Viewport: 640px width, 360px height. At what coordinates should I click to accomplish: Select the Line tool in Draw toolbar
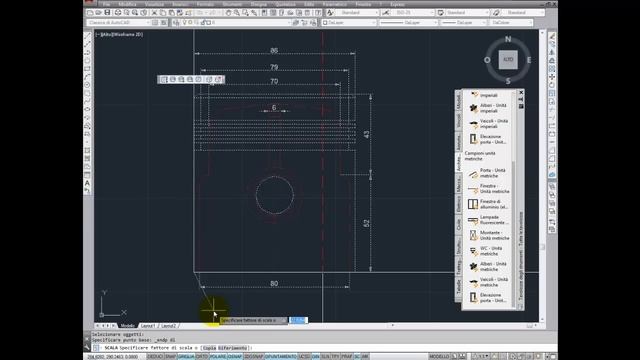(x=87, y=36)
